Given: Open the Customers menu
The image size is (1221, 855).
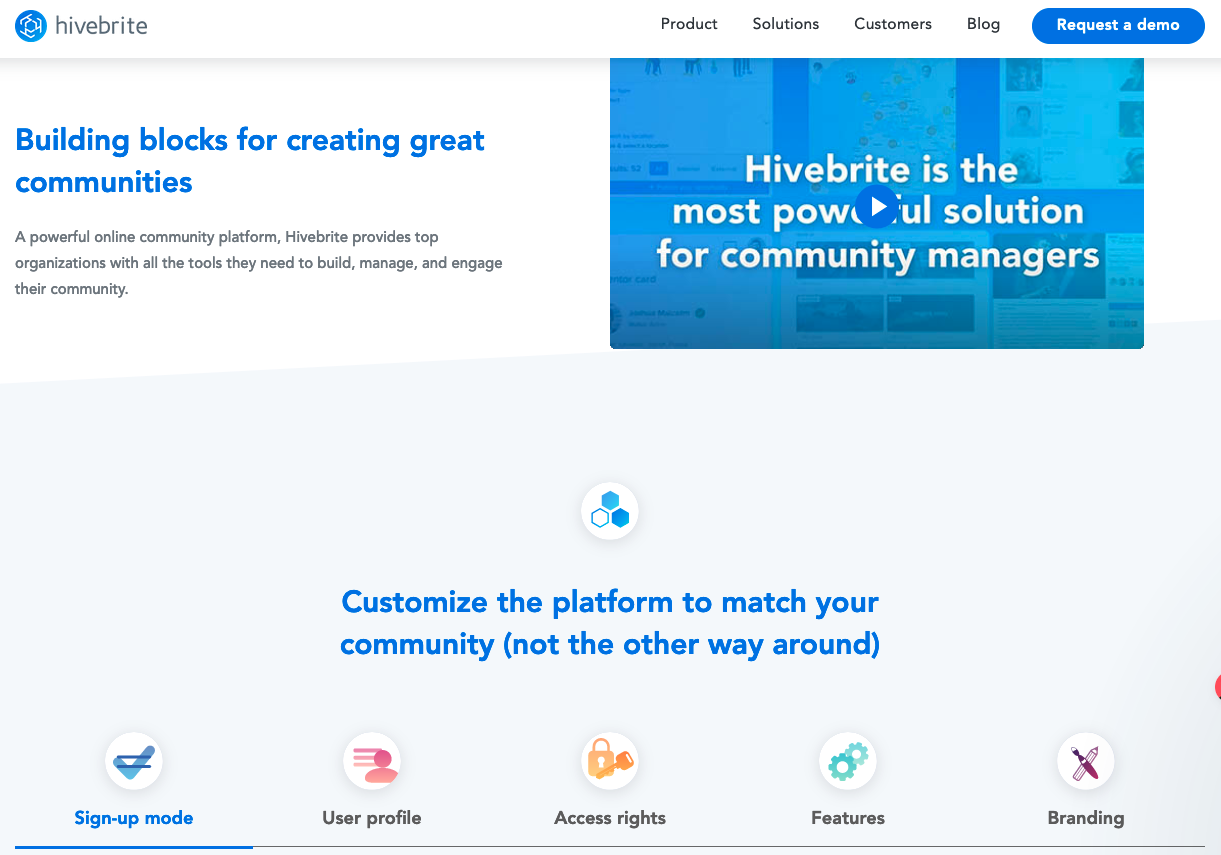Looking at the screenshot, I should click(x=893, y=24).
